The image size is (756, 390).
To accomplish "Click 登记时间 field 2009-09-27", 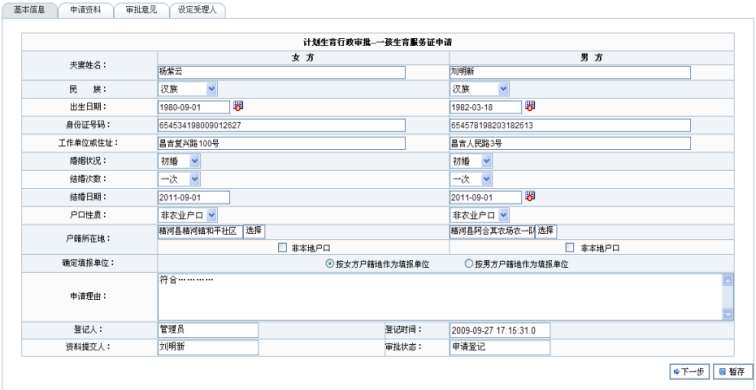I will (x=500, y=330).
